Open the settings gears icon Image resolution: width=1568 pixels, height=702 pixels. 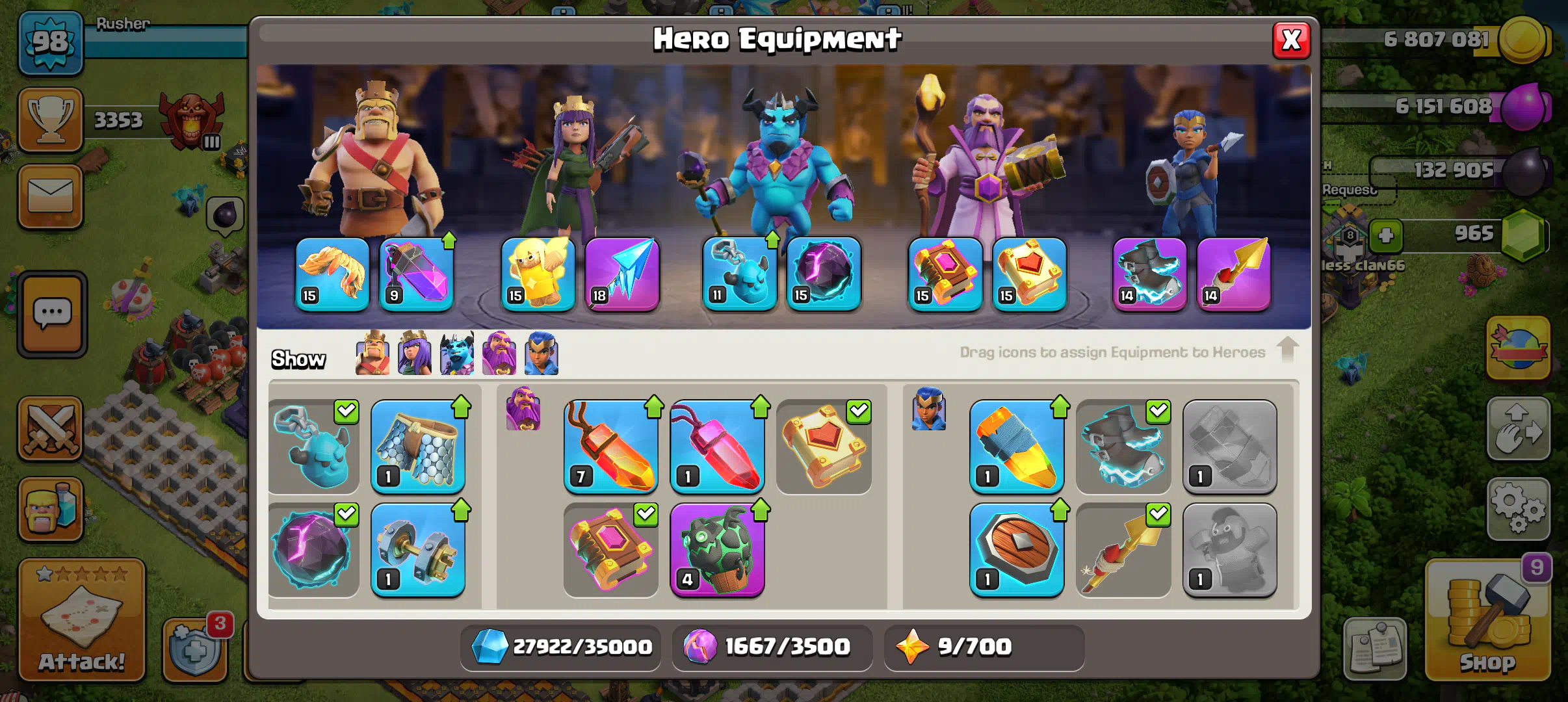pos(1519,510)
